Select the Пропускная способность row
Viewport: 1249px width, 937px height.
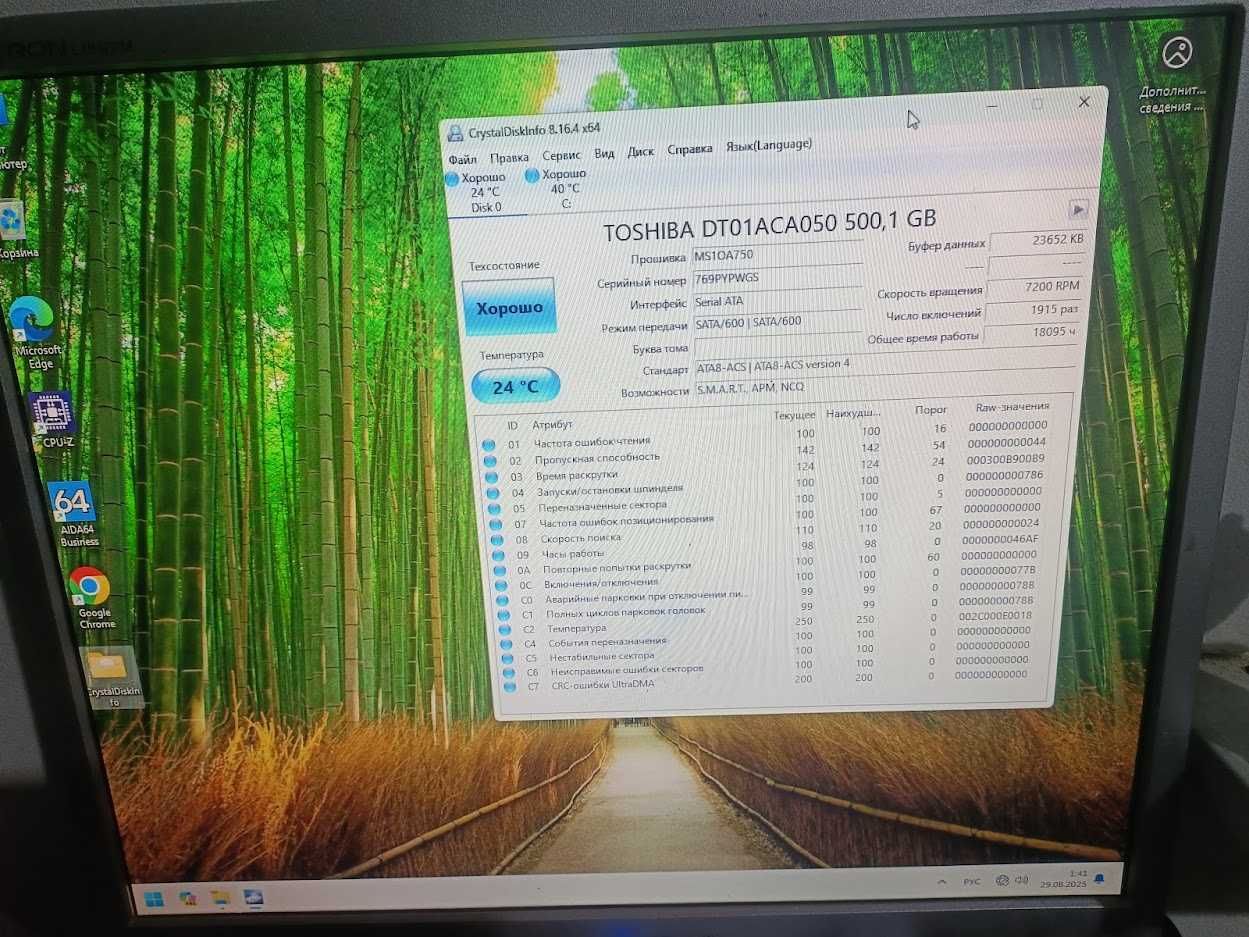tap(768, 453)
